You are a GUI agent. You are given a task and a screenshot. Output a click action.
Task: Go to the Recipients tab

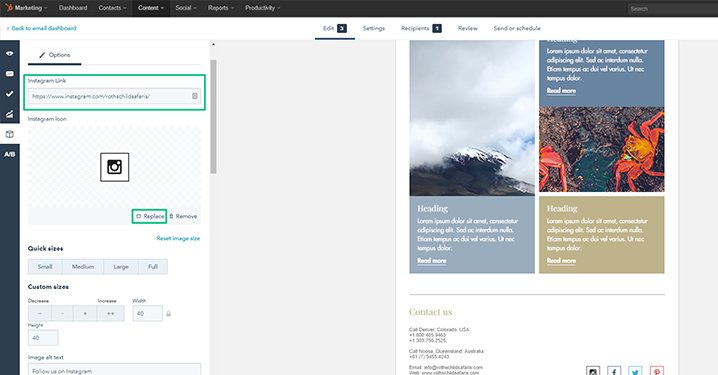pyautogui.click(x=421, y=28)
